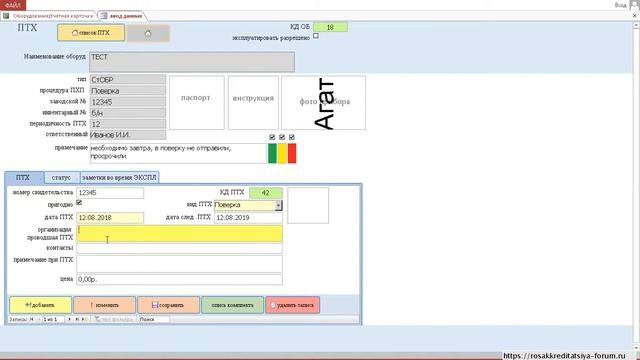
Task: Open the 'паспорт' attachment box
Action: tap(197, 102)
